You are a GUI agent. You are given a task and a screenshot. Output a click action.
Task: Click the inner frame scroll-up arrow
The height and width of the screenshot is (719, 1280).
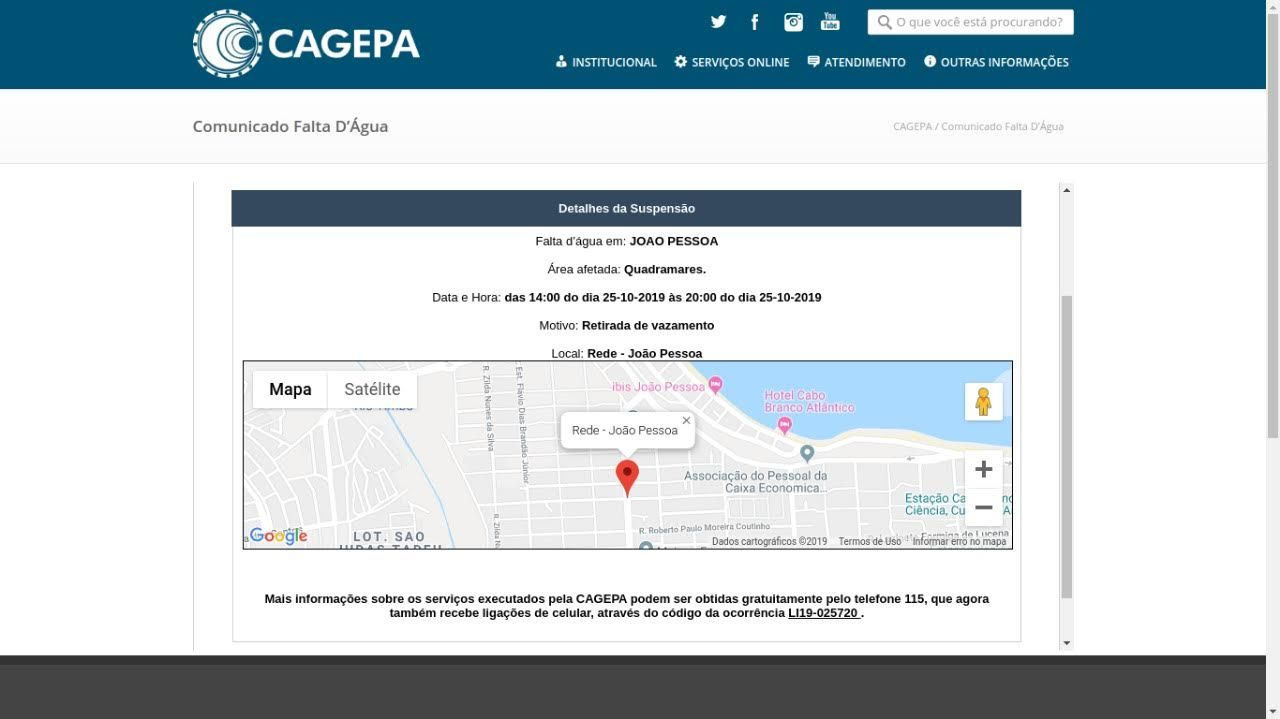click(x=1066, y=190)
